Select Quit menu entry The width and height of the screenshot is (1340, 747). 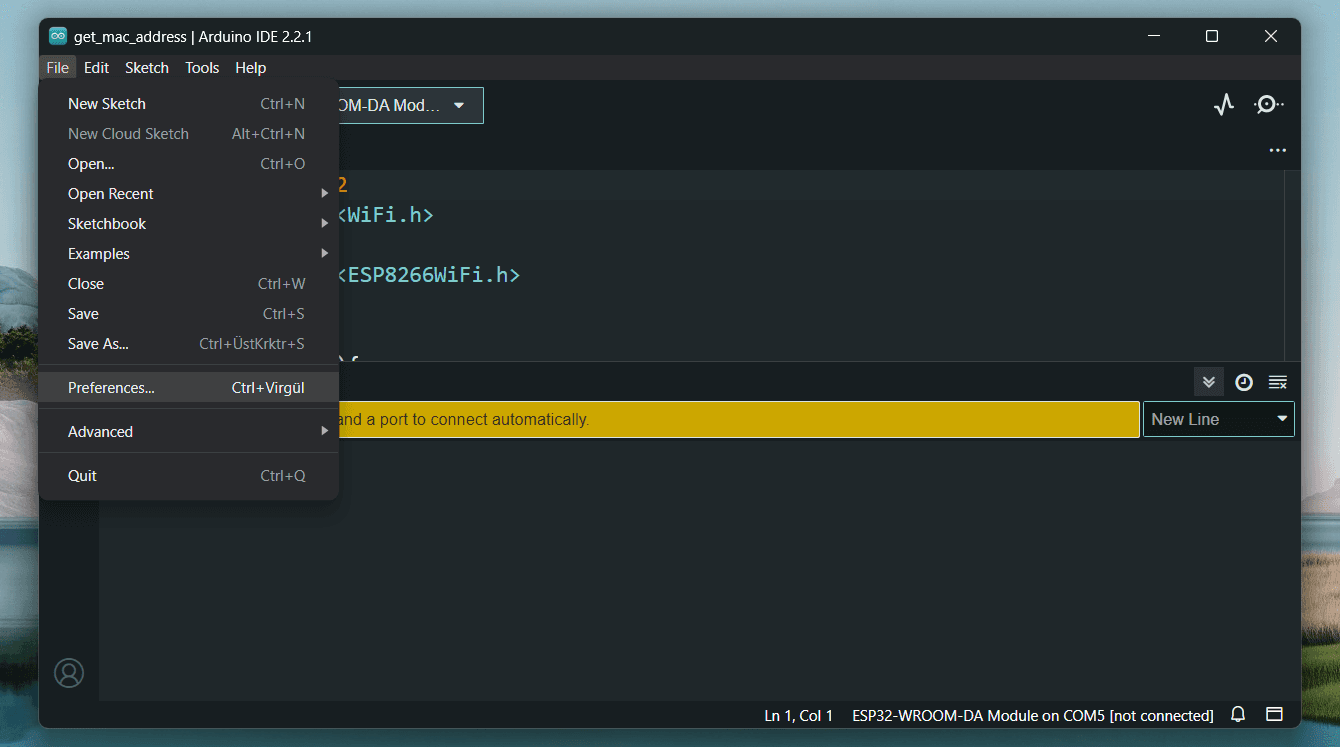189,476
